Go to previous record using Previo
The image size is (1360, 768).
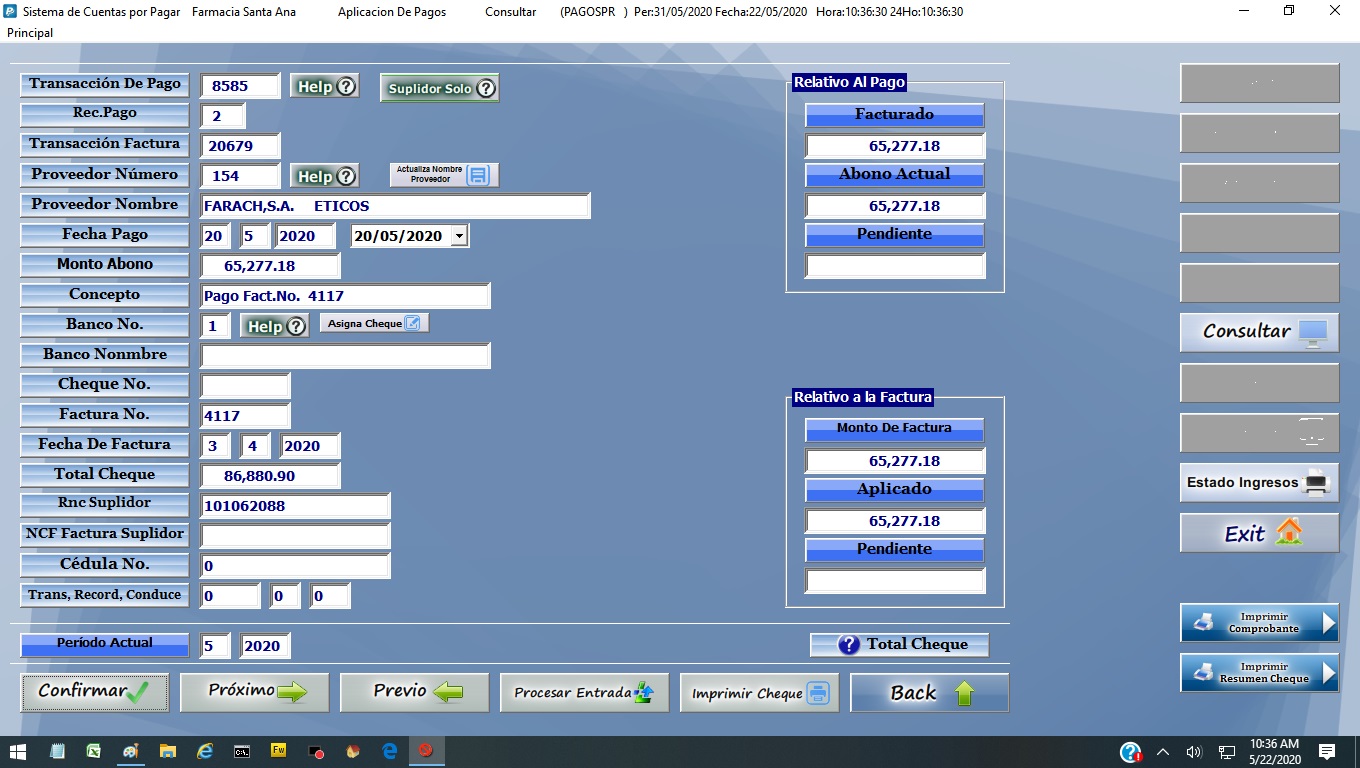point(414,692)
